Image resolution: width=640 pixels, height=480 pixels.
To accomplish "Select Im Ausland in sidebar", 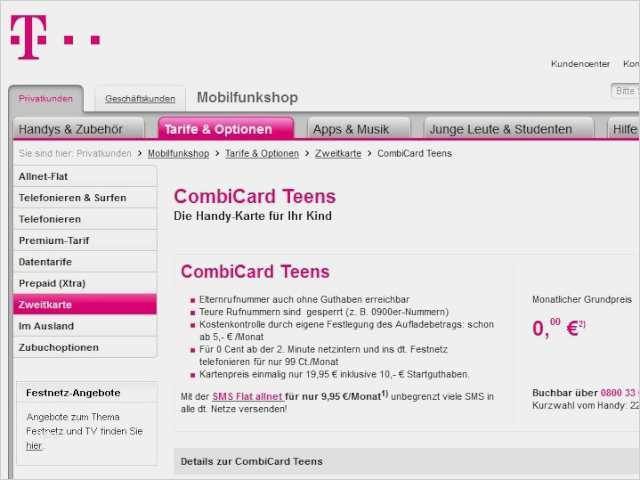I will click(x=85, y=326).
